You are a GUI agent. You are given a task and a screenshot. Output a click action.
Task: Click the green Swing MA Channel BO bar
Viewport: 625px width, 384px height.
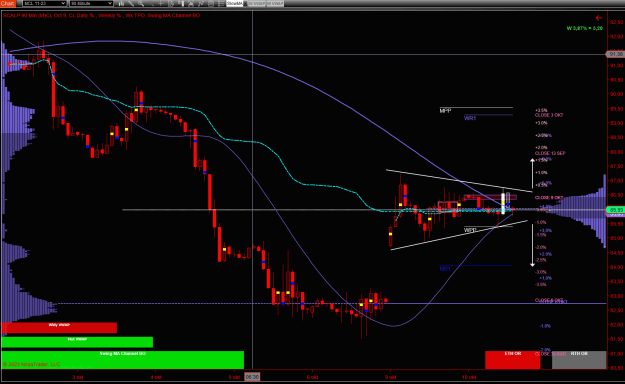(122, 360)
